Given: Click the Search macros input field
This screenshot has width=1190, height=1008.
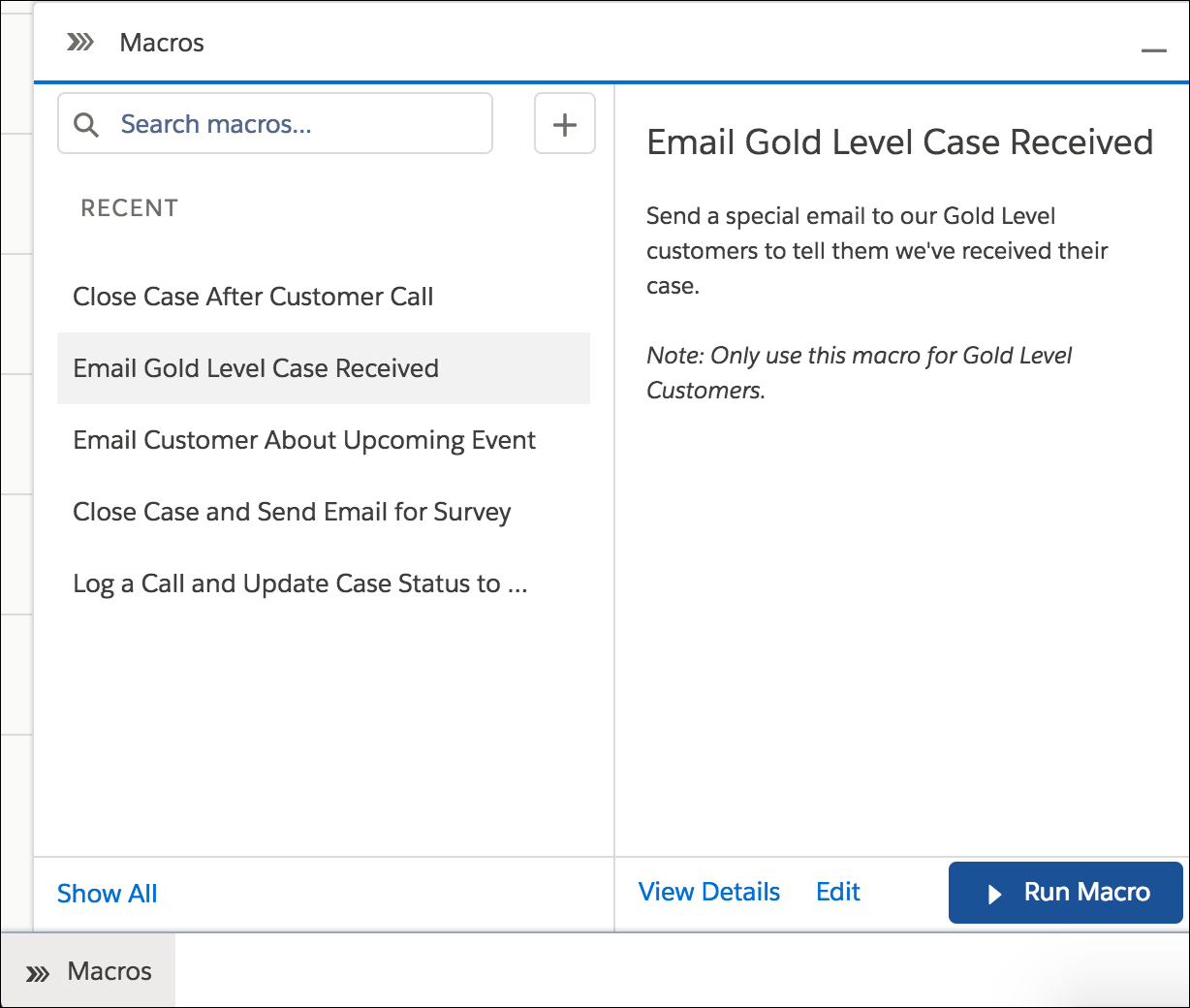Looking at the screenshot, I should [274, 123].
